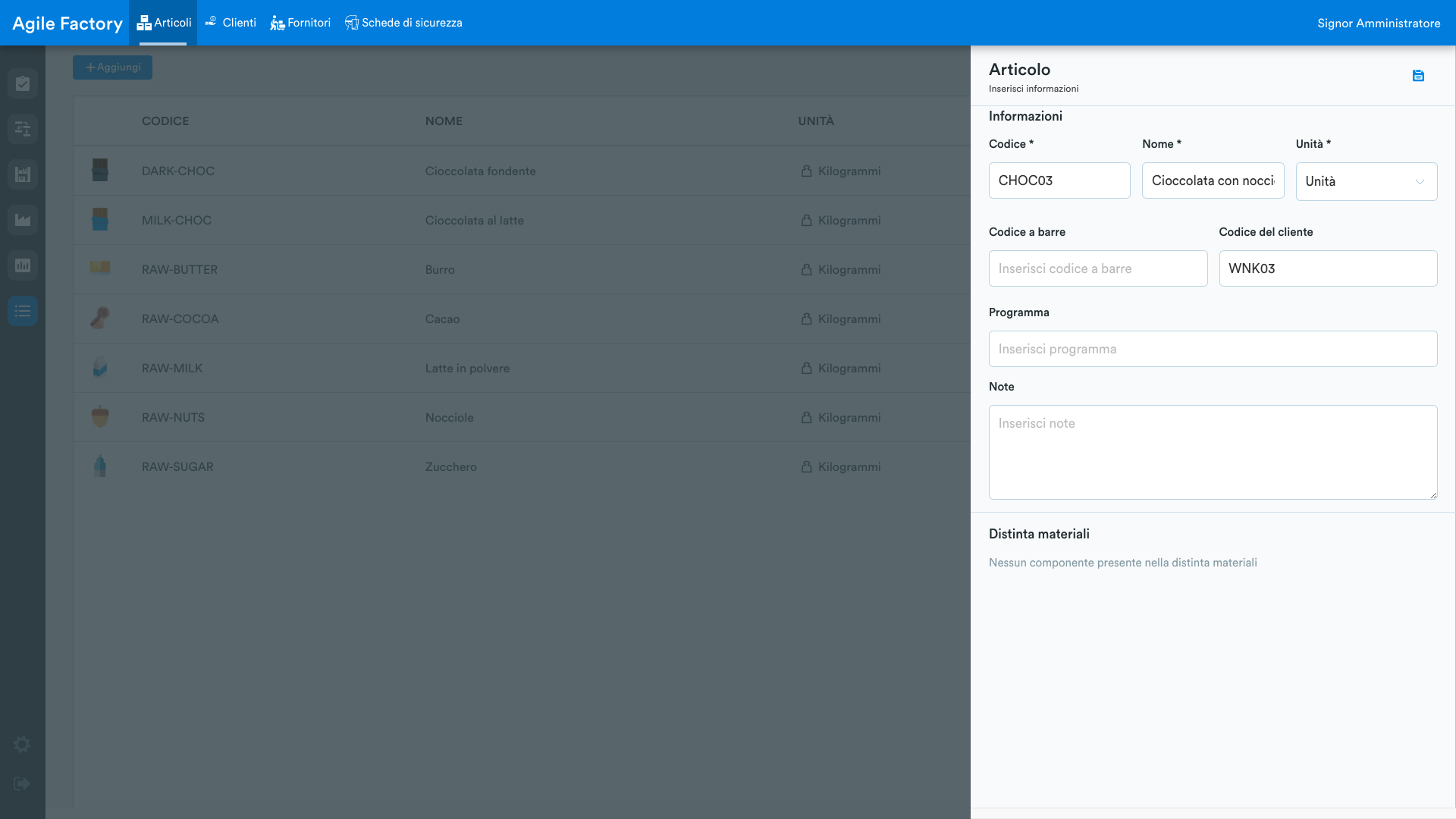1456x819 pixels.
Task: Open the area chart sidebar icon
Action: (23, 220)
